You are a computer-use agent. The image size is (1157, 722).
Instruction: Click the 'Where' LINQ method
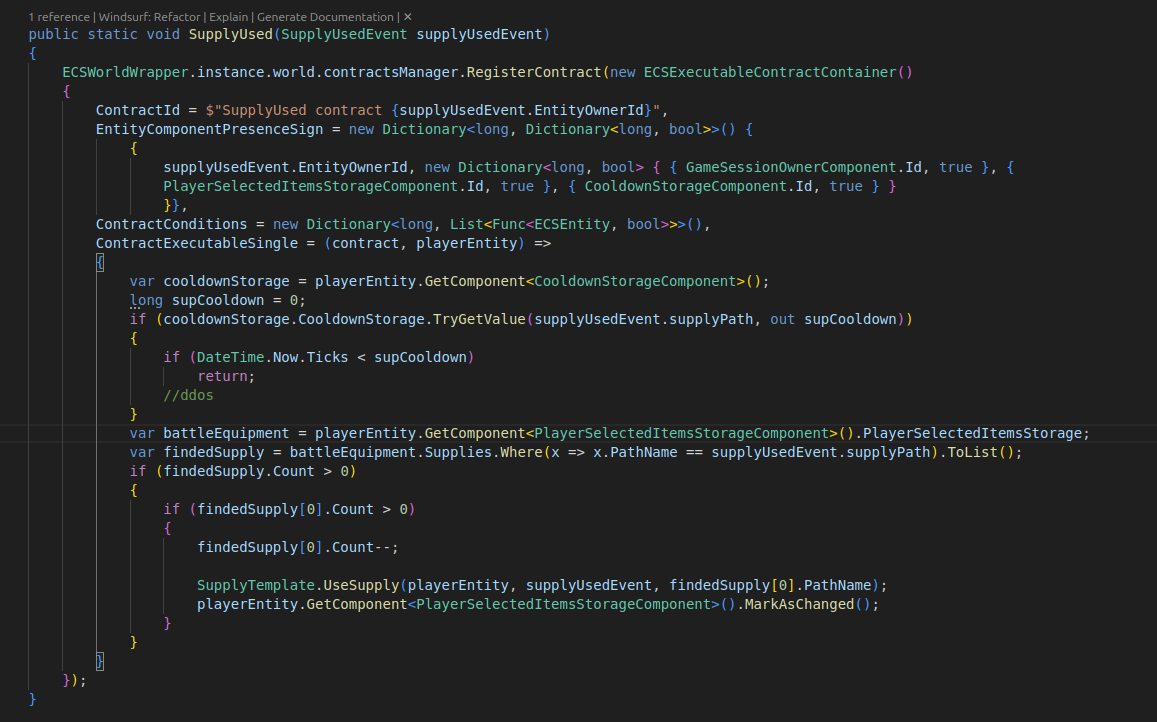[x=522, y=453]
